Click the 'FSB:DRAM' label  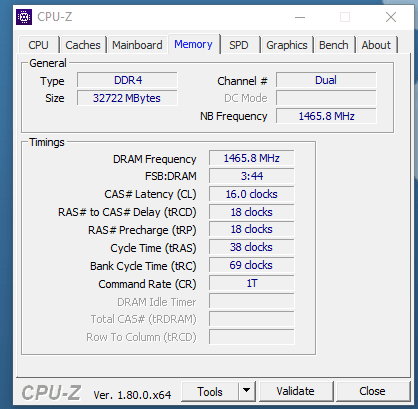click(x=171, y=176)
